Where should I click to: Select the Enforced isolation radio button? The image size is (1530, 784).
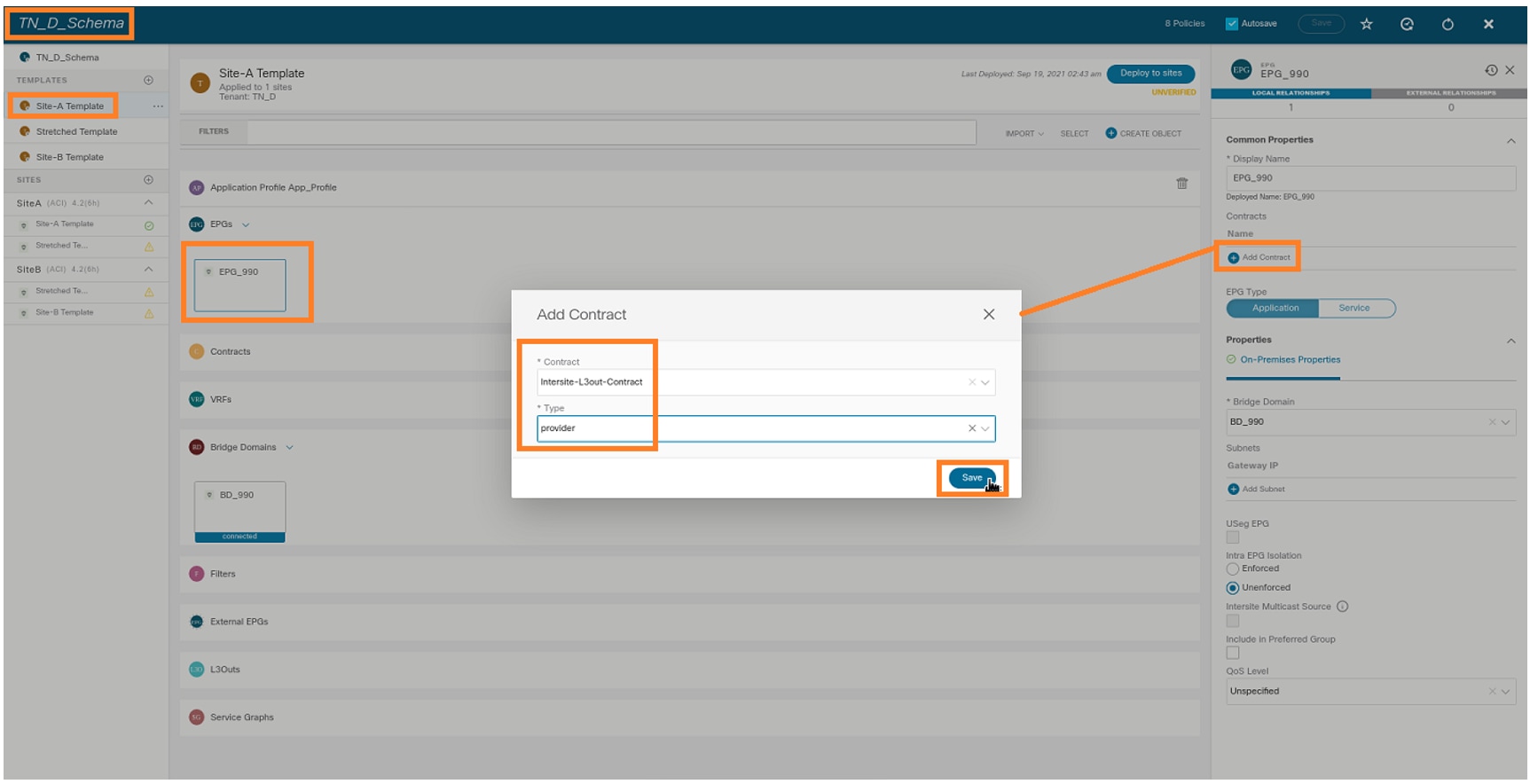(1233, 569)
